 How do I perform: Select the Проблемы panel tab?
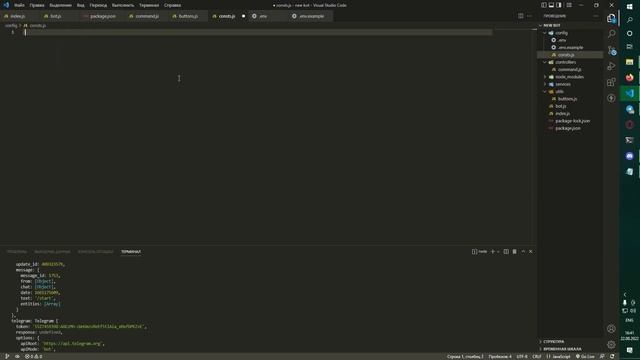point(16,251)
